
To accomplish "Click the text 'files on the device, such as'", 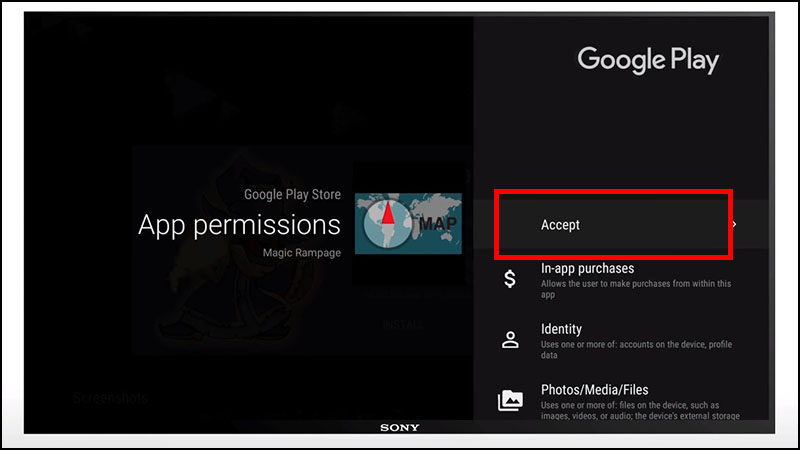I will click(671, 405).
